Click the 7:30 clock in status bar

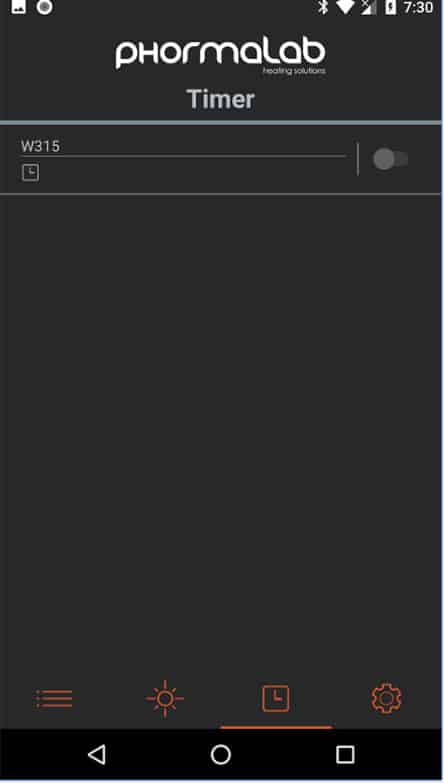click(418, 7)
